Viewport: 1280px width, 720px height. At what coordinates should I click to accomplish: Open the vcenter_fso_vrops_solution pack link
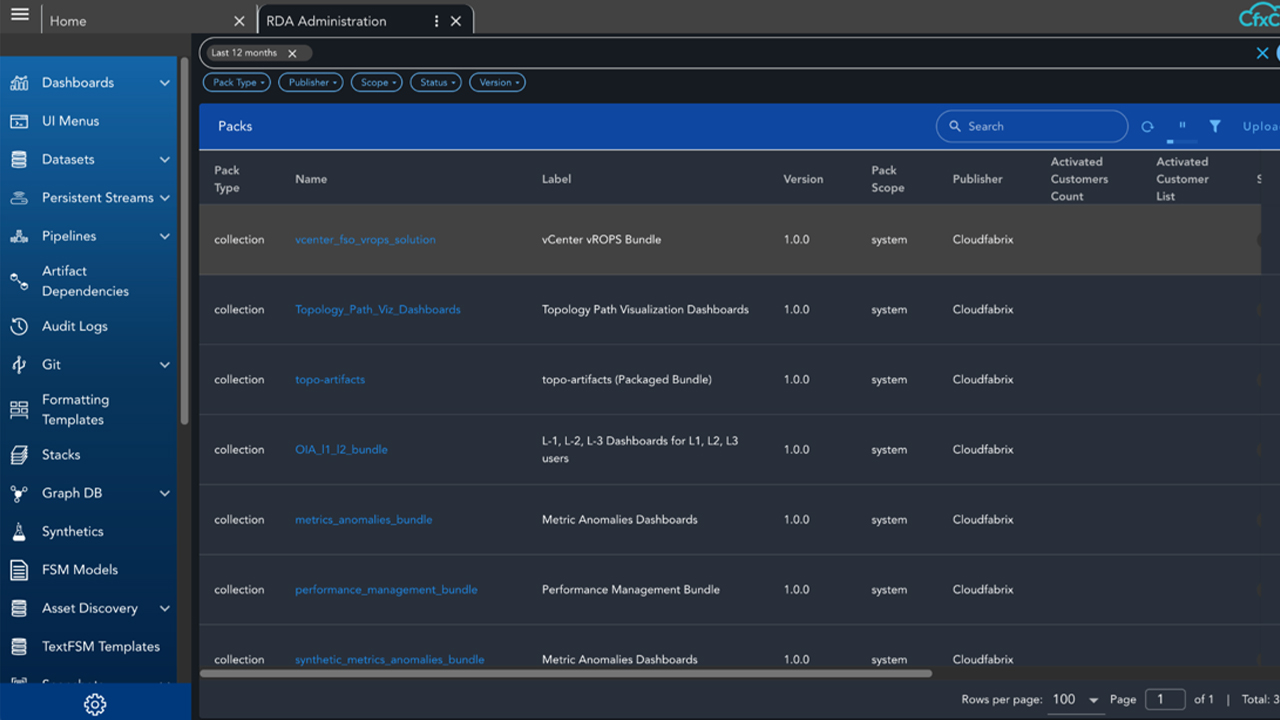coord(365,240)
